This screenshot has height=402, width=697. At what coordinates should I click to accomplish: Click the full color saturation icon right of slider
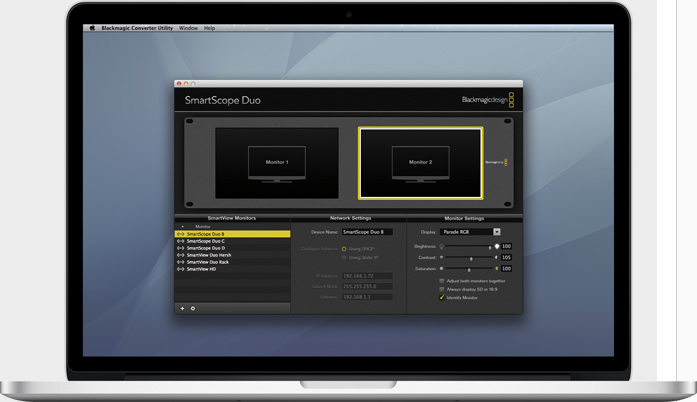(x=496, y=269)
